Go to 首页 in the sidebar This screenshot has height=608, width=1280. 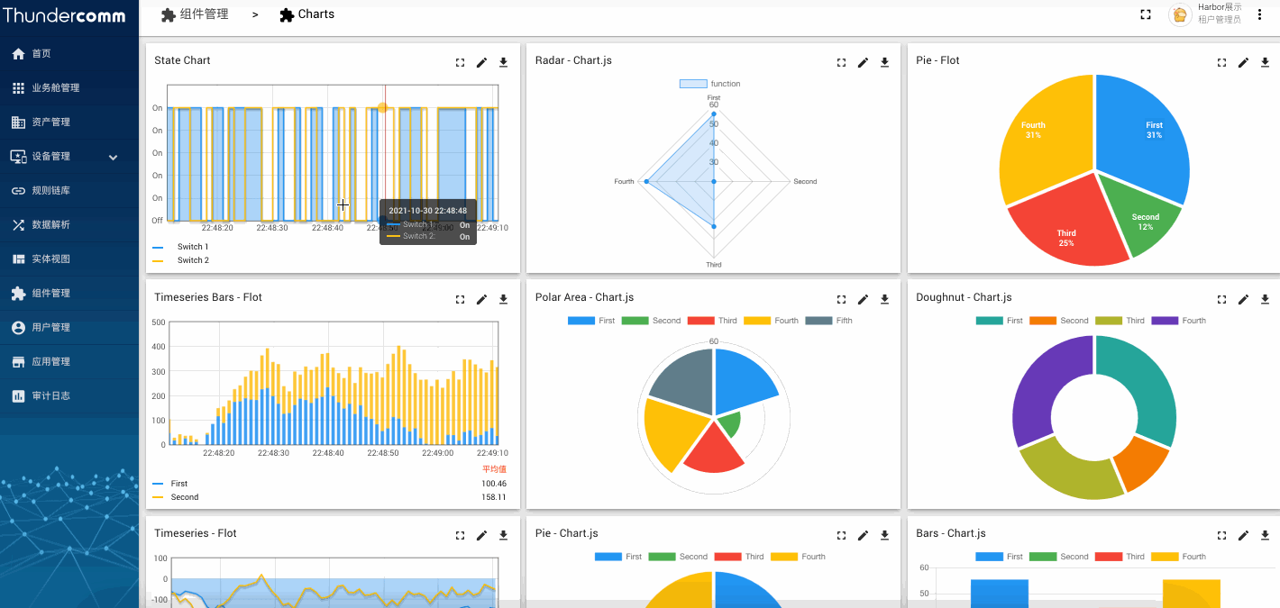click(41, 54)
